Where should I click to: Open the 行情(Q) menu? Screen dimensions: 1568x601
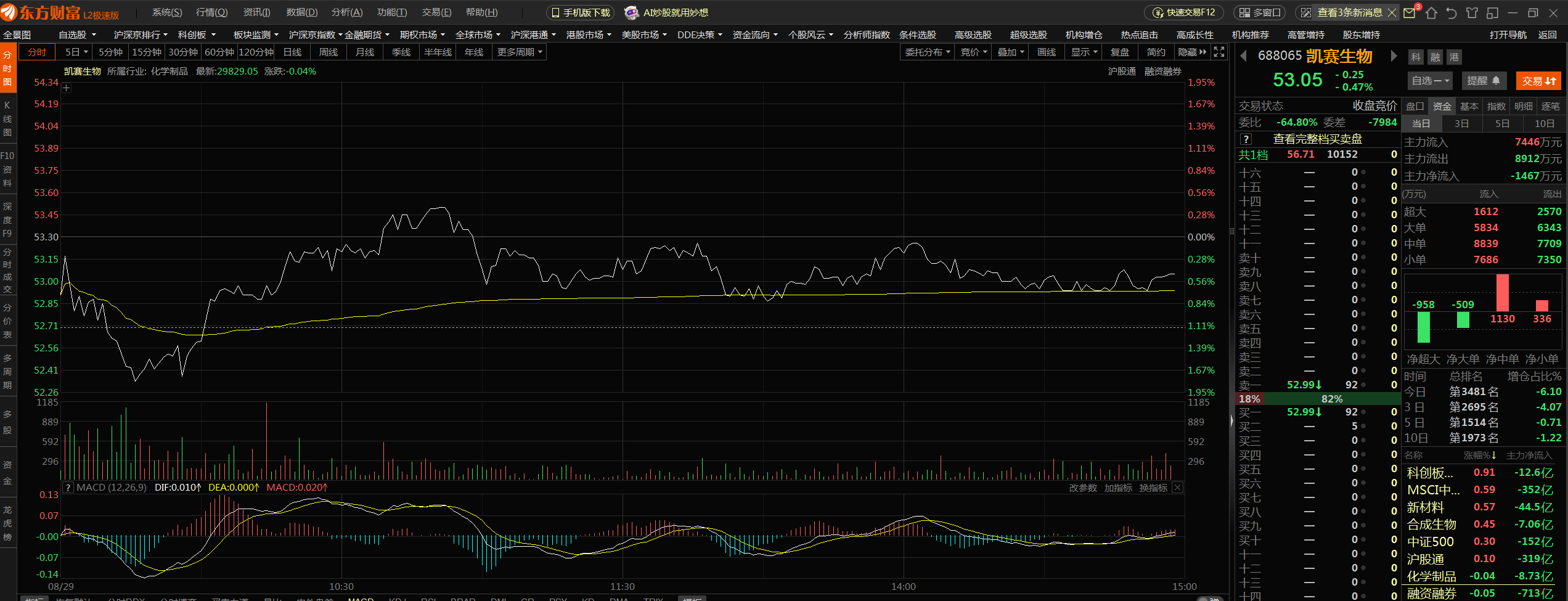pos(211,12)
